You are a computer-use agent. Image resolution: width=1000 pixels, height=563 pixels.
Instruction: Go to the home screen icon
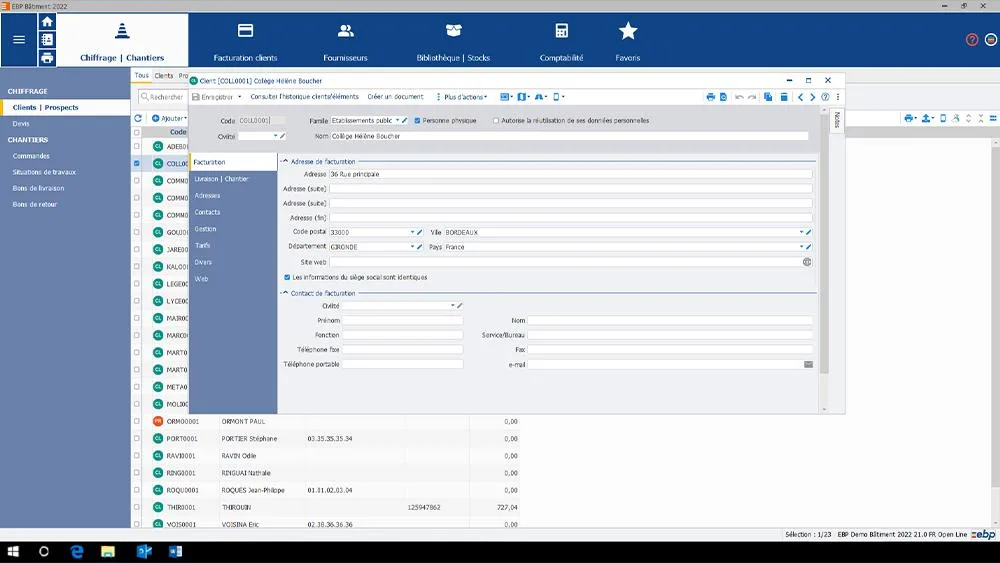[47, 22]
